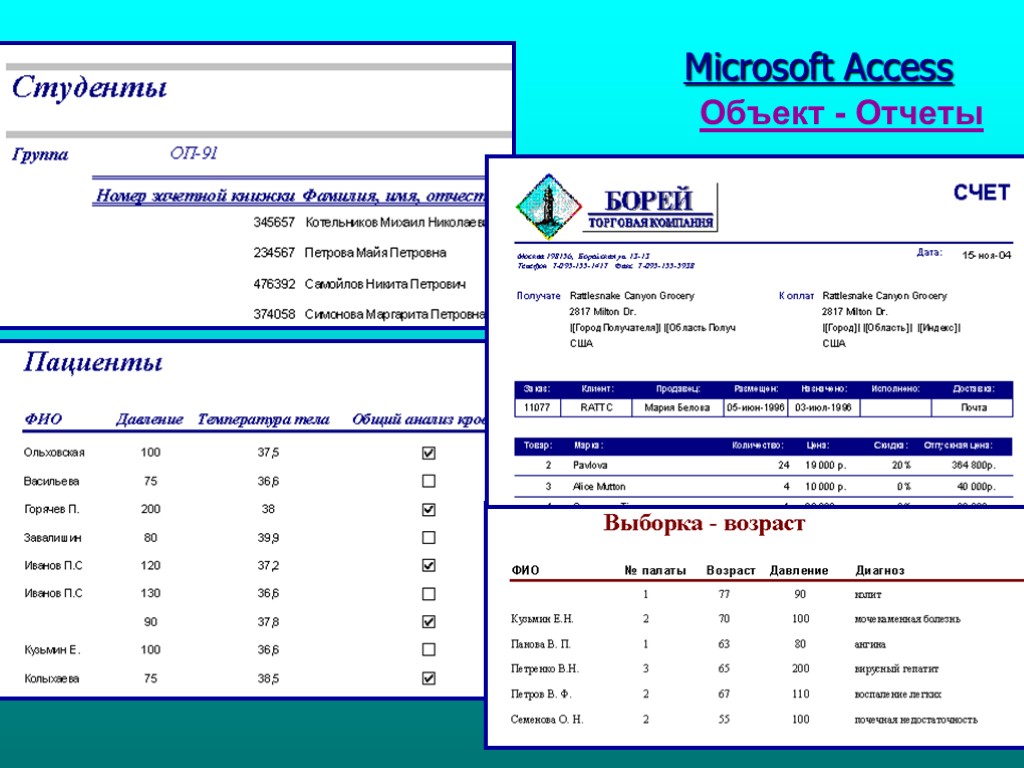The height and width of the screenshot is (768, 1024).
Task: Click the Общий анализ крови column header
Action: [x=419, y=419]
